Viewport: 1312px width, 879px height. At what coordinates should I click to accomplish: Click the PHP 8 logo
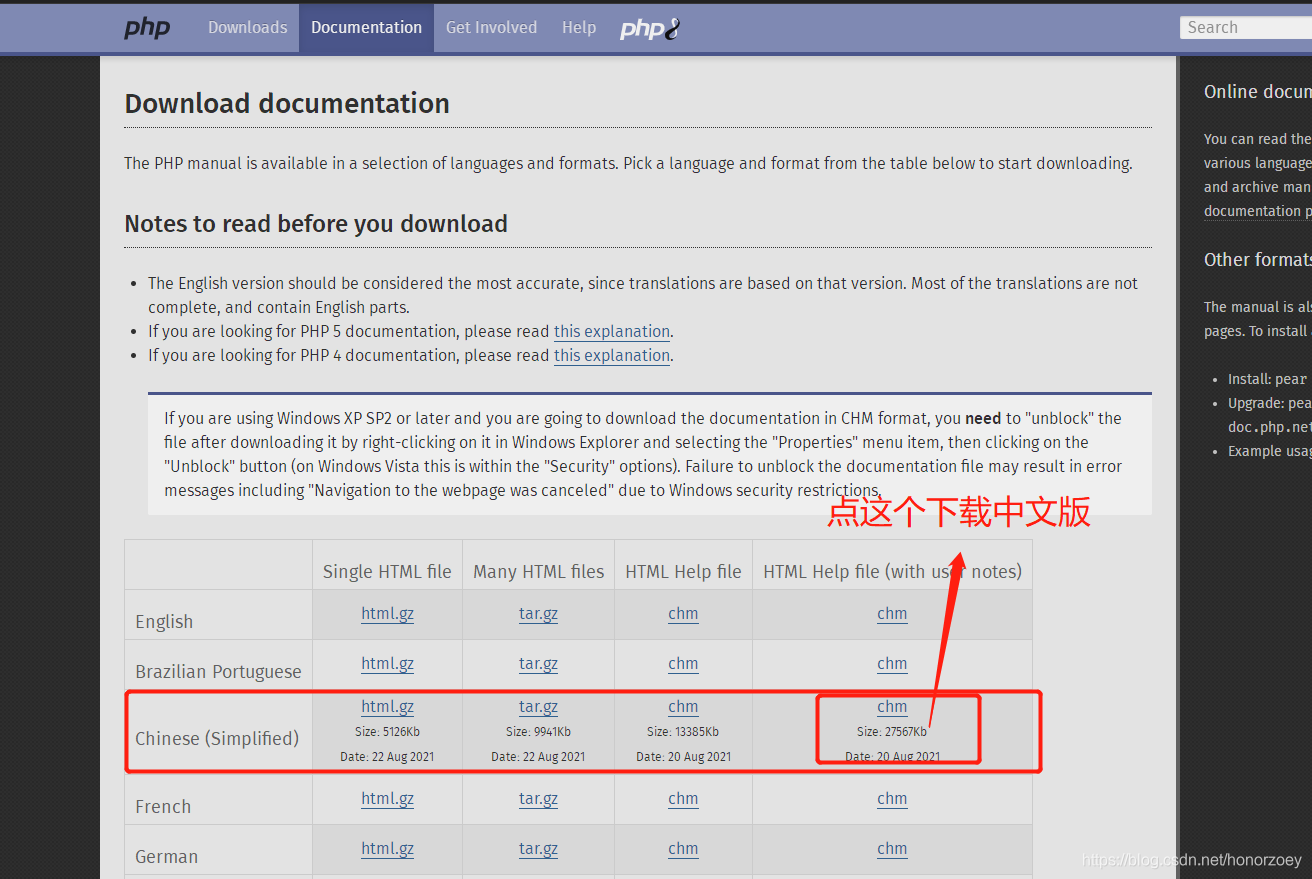650,28
